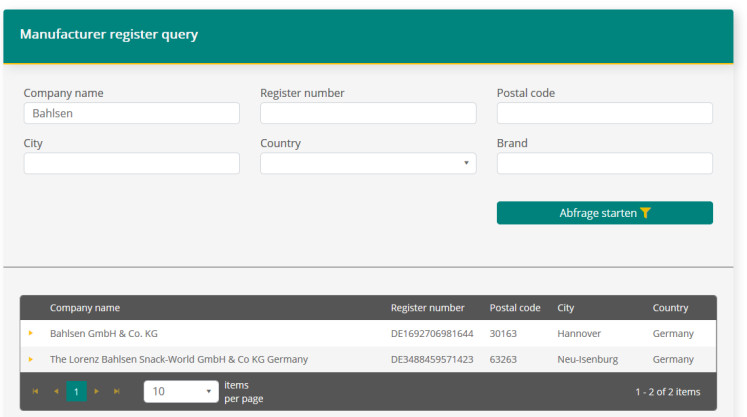
Task: Select register number DE3488459571423
Action: (x=432, y=359)
